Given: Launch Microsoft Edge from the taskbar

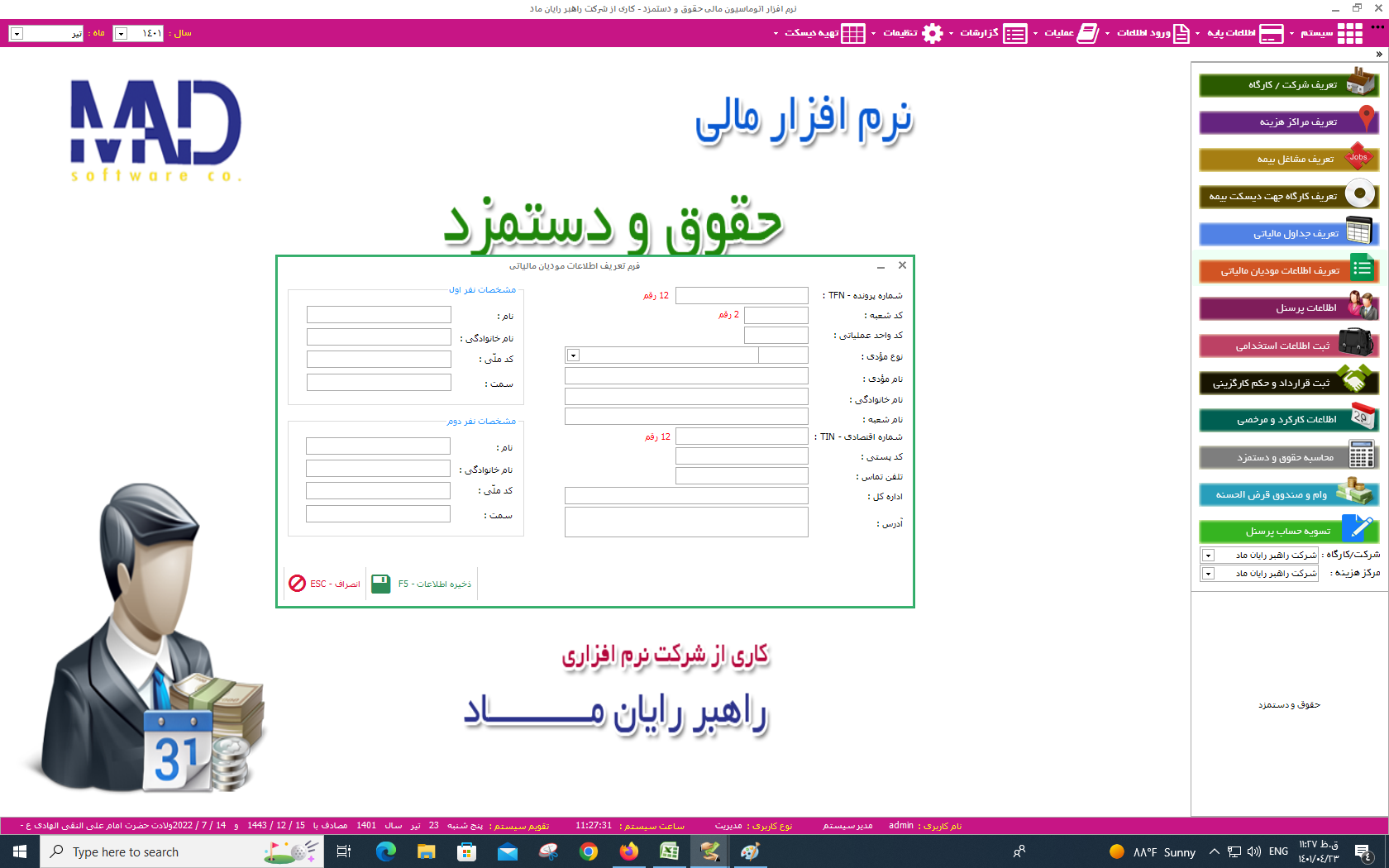Looking at the screenshot, I should (385, 851).
